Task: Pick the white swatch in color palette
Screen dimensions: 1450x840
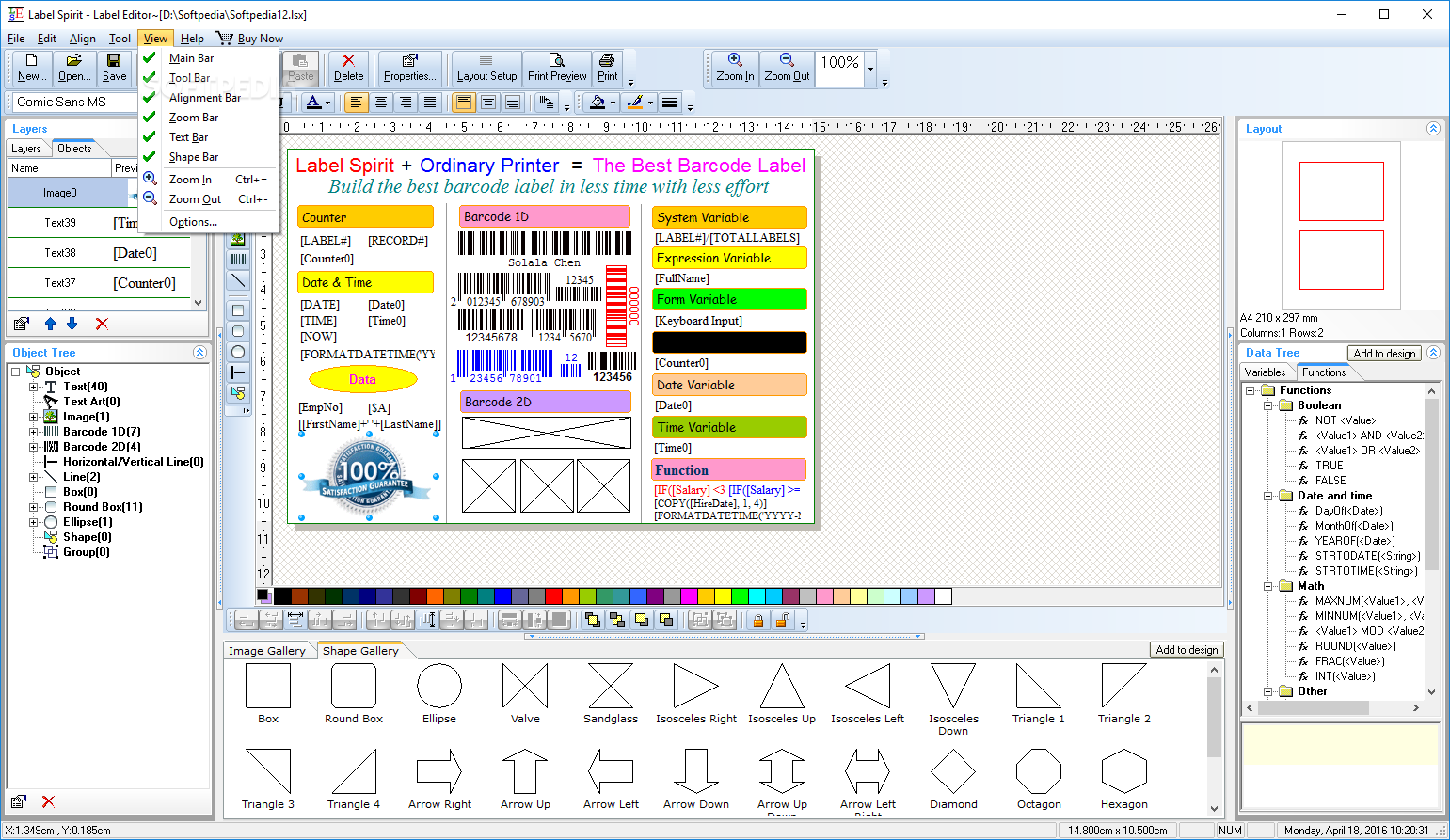Action: (x=943, y=596)
